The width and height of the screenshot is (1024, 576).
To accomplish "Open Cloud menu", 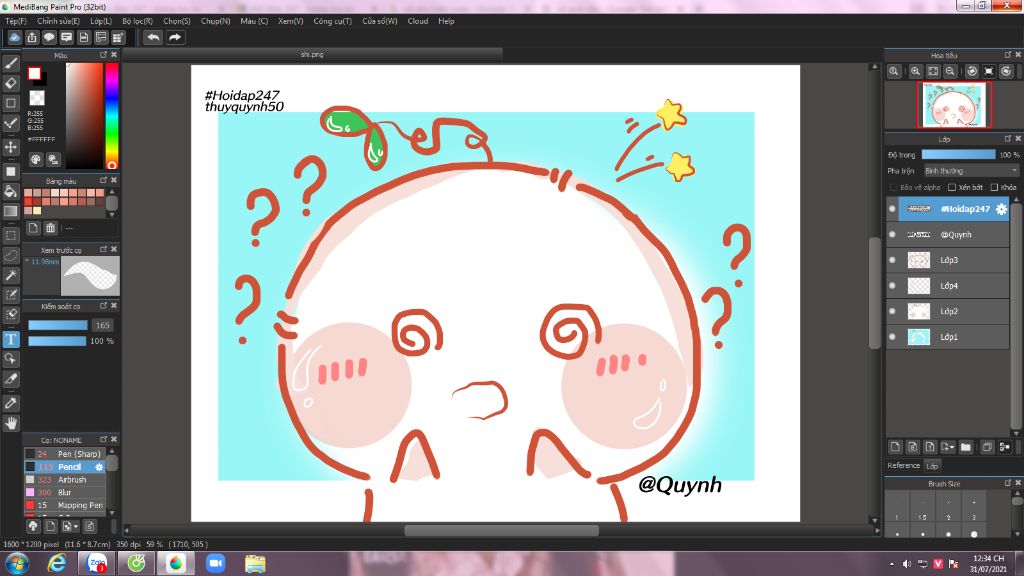I will pos(418,21).
